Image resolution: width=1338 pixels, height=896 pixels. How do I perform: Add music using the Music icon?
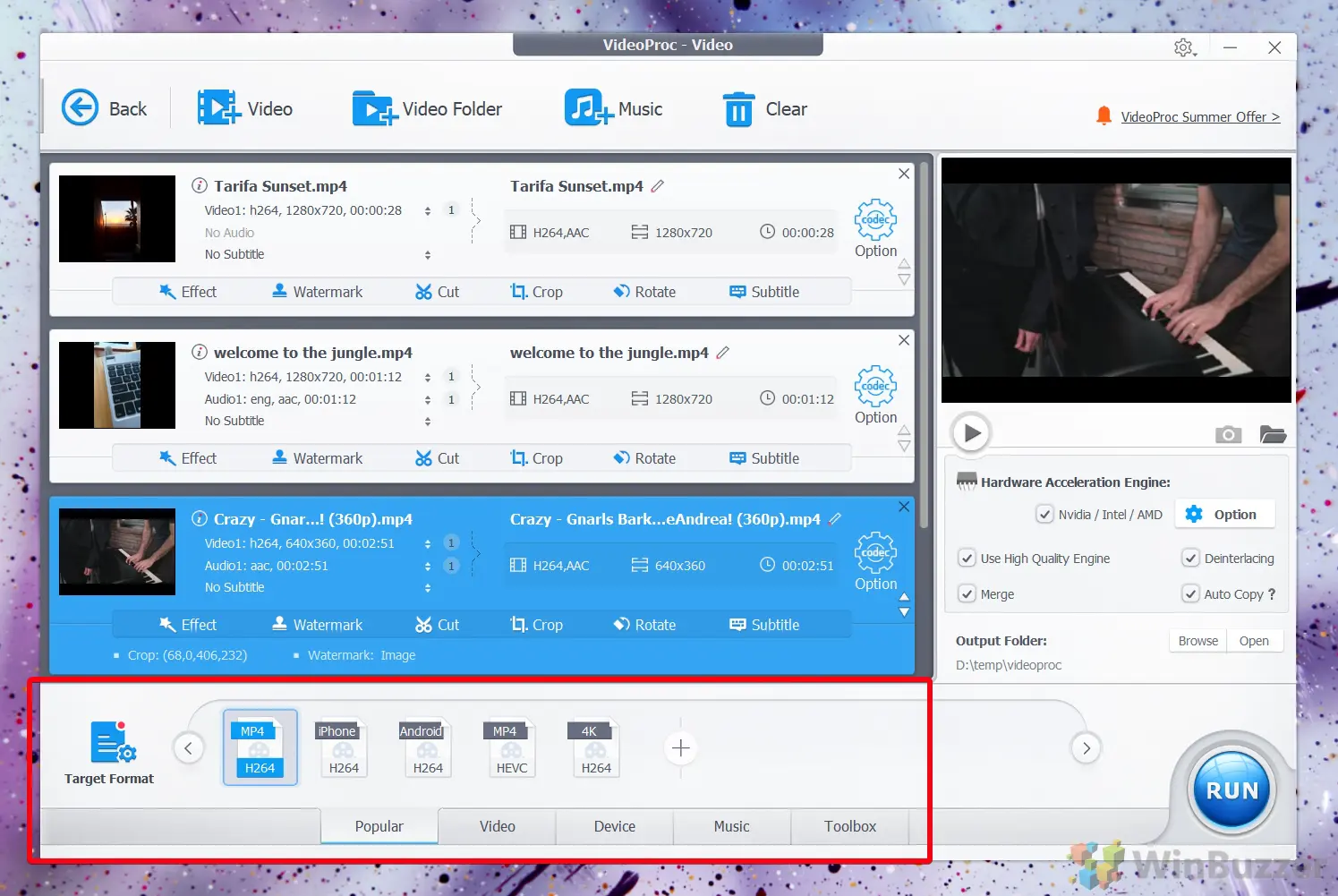587,108
